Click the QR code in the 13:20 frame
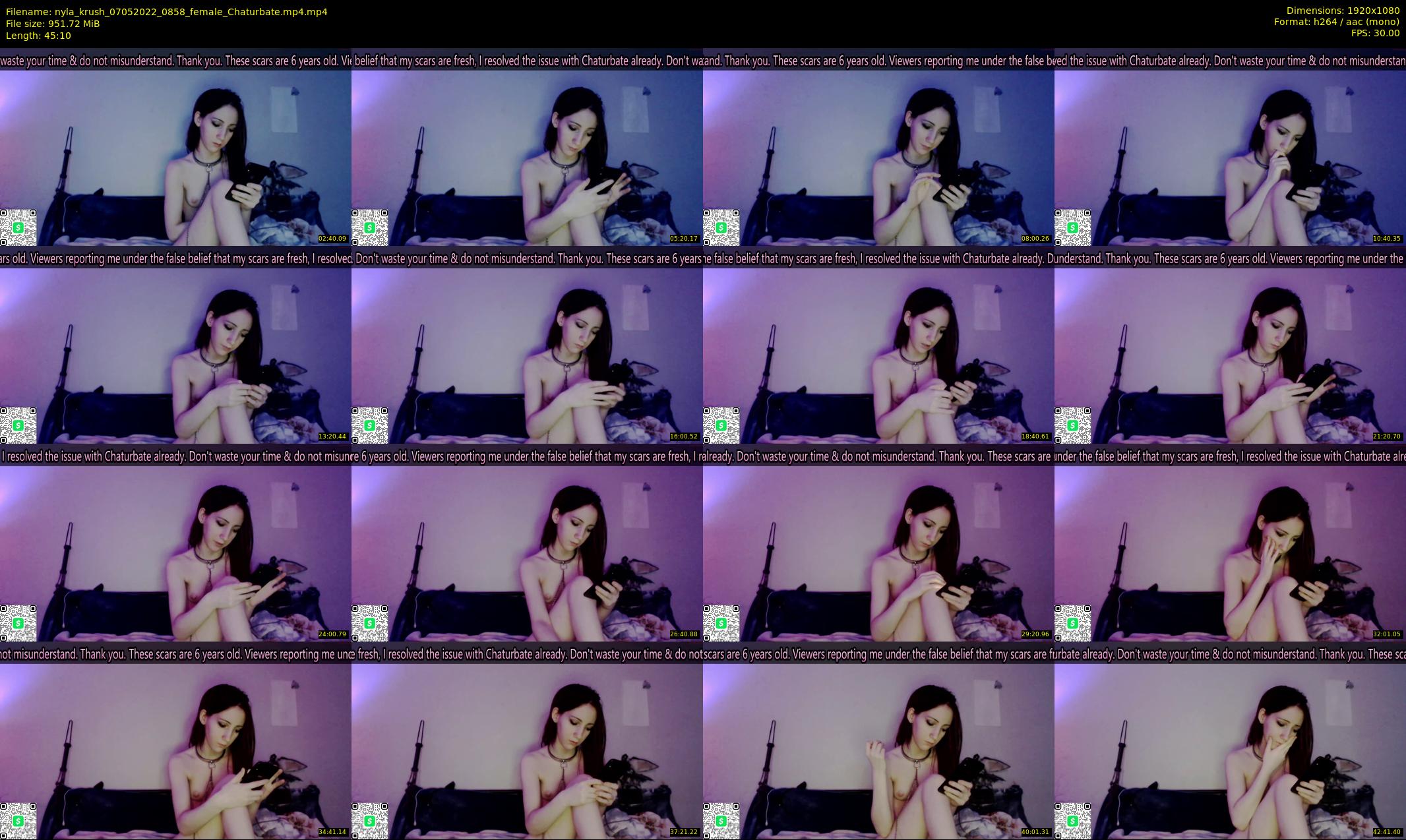The image size is (1406, 840). (x=18, y=425)
